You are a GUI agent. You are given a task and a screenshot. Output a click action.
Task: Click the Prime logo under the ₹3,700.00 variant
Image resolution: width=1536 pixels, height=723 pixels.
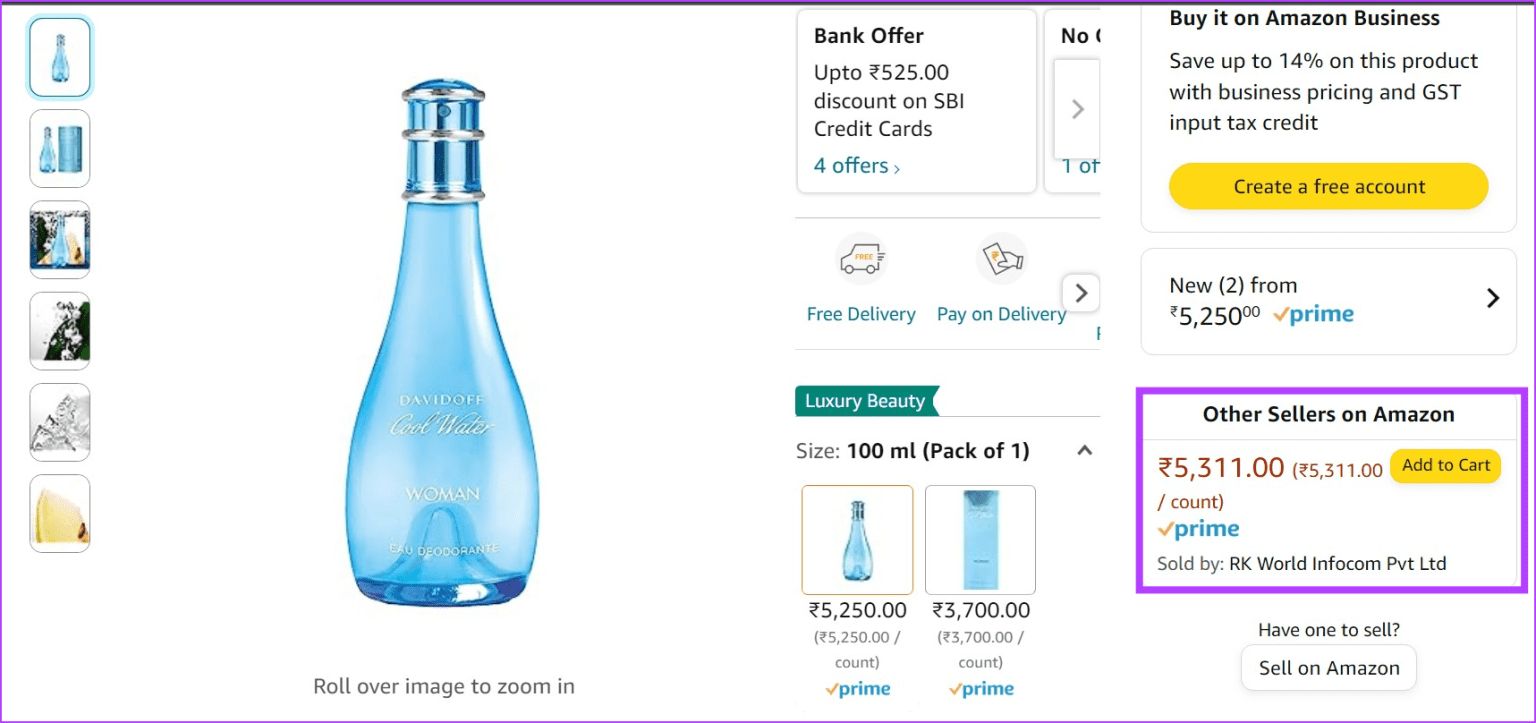tap(980, 688)
